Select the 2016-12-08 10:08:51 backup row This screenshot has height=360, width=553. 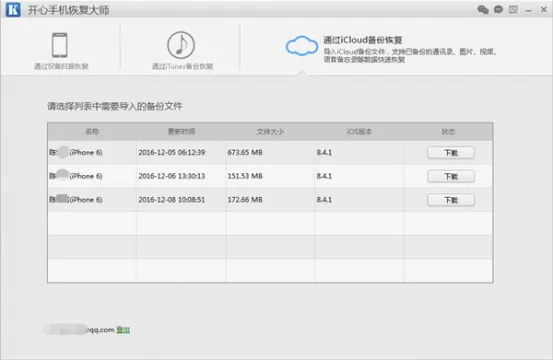[270, 200]
